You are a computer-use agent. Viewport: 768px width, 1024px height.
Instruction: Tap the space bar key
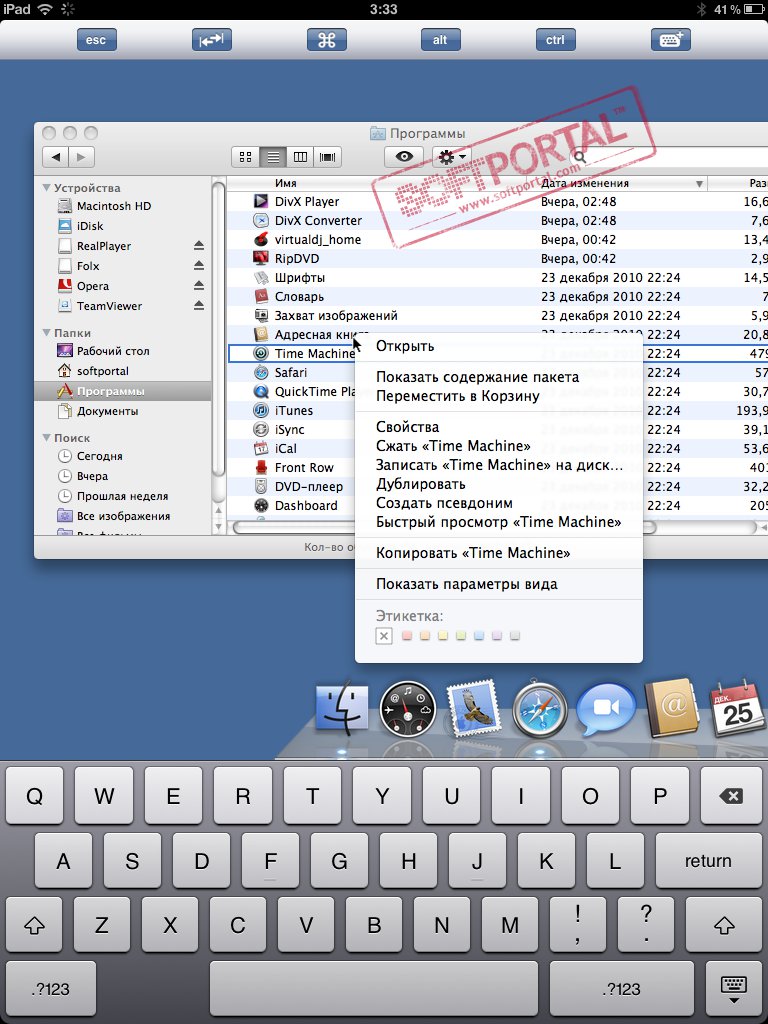(x=373, y=988)
